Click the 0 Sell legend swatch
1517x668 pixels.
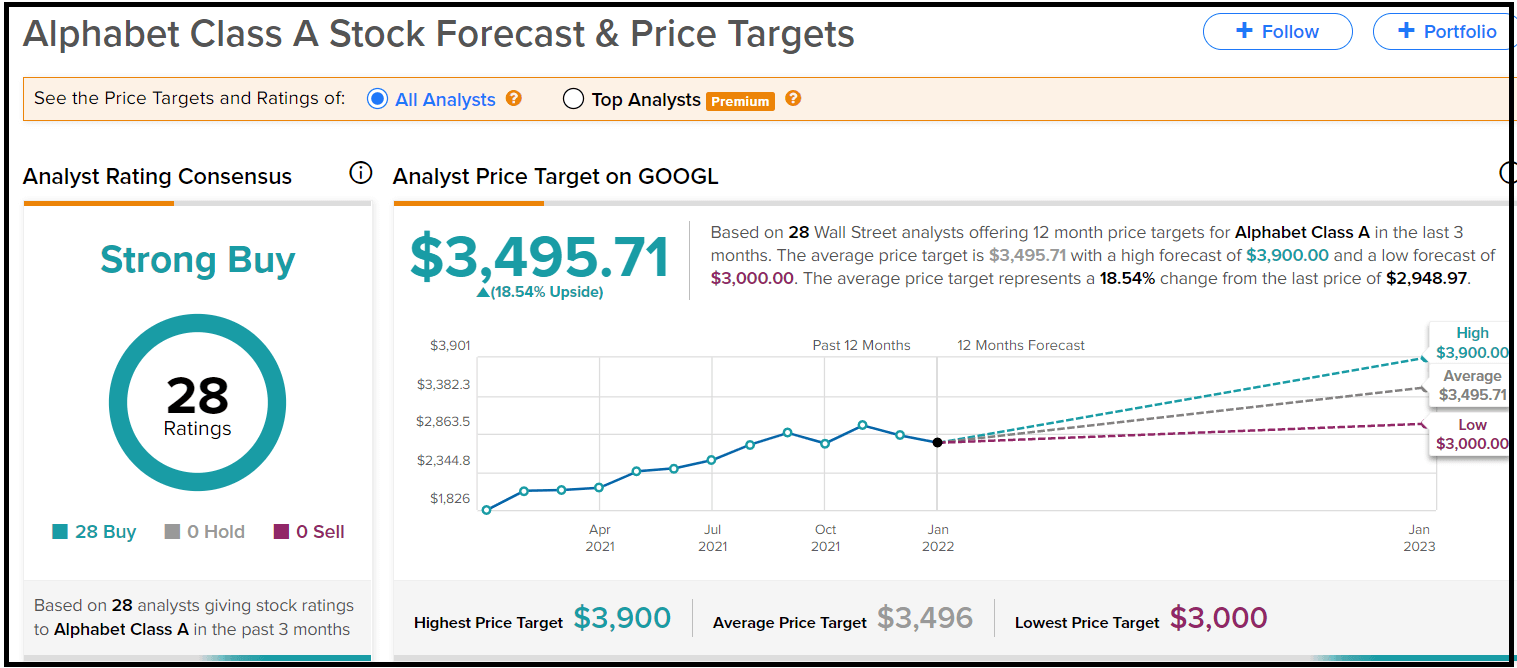click(281, 532)
